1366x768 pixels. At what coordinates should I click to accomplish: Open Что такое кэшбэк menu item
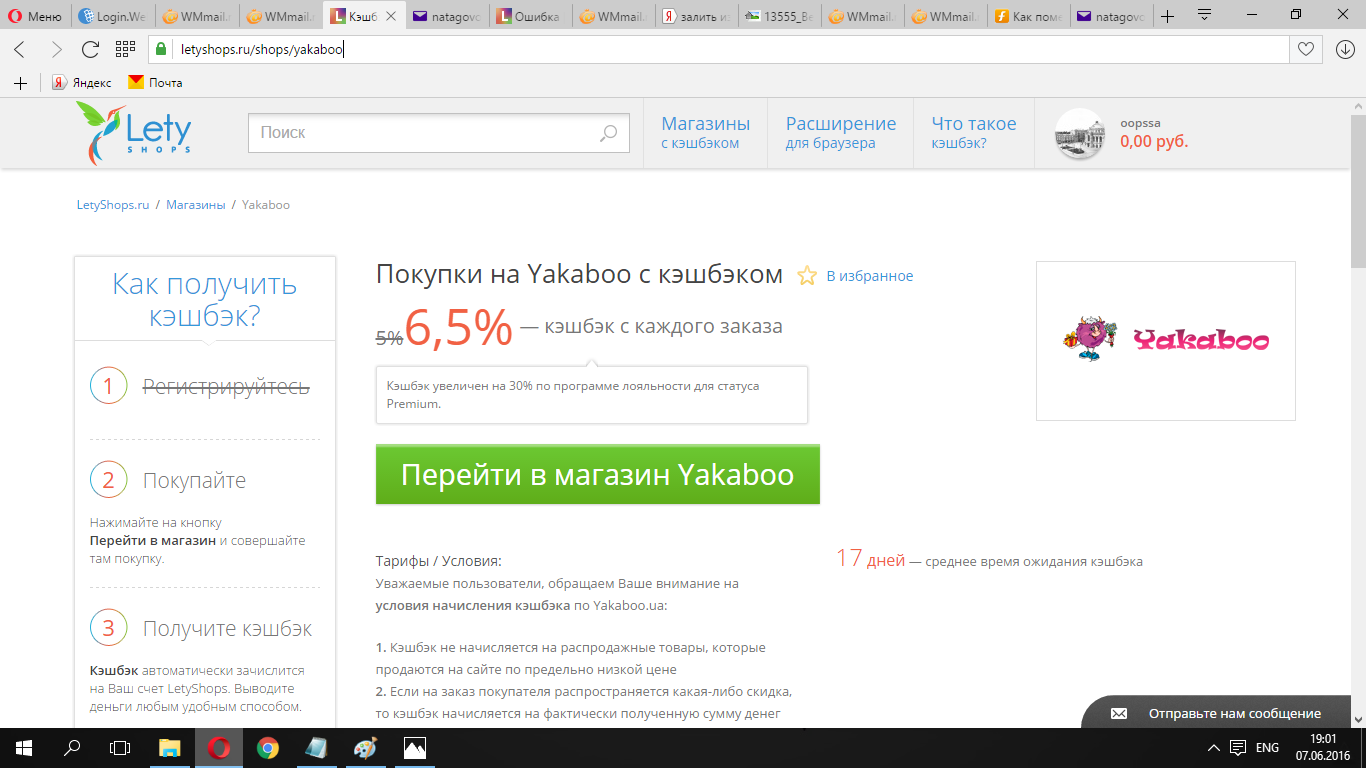pyautogui.click(x=974, y=132)
